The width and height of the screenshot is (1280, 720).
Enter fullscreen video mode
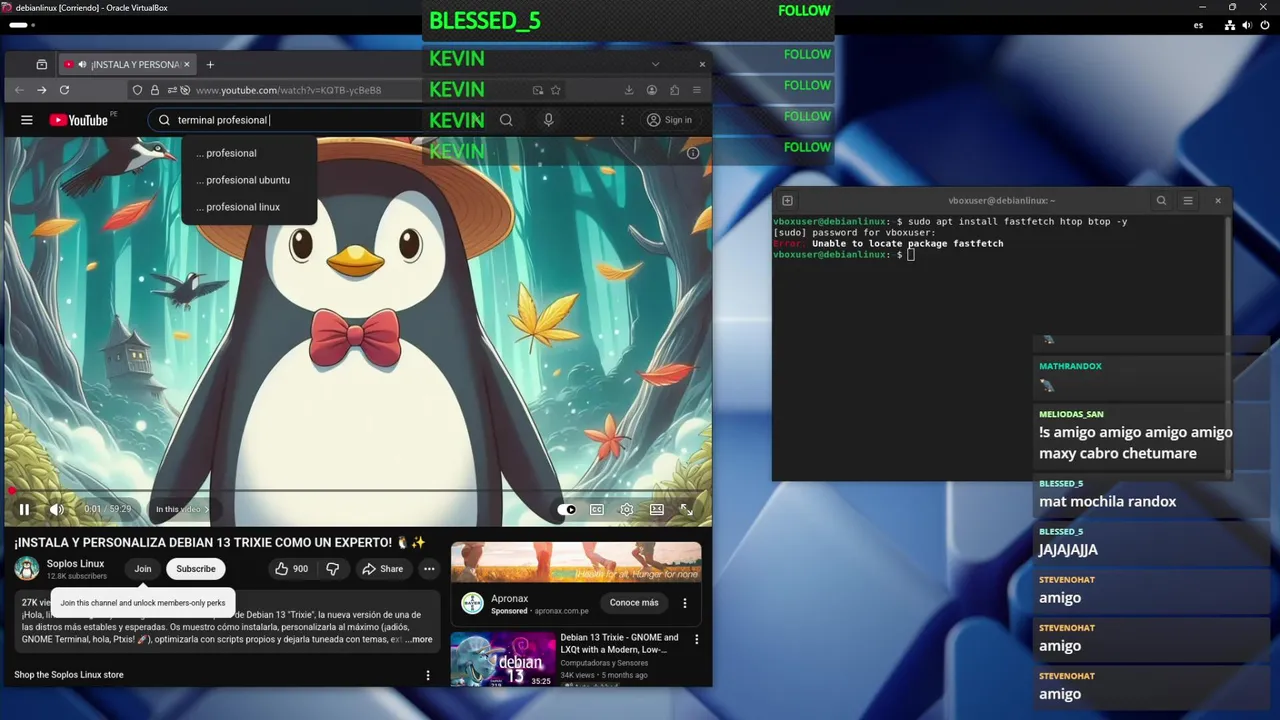[687, 509]
